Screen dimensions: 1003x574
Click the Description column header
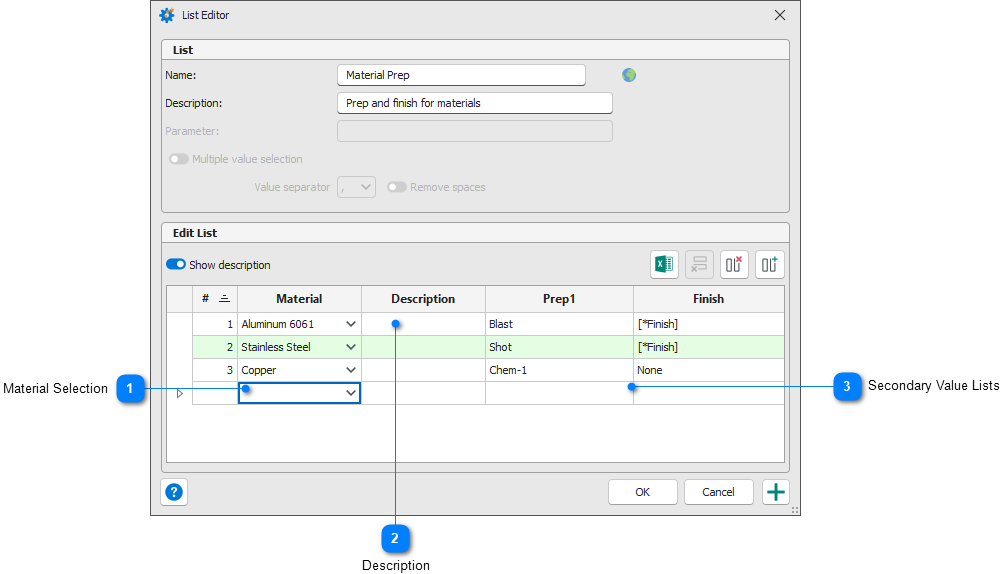423,299
